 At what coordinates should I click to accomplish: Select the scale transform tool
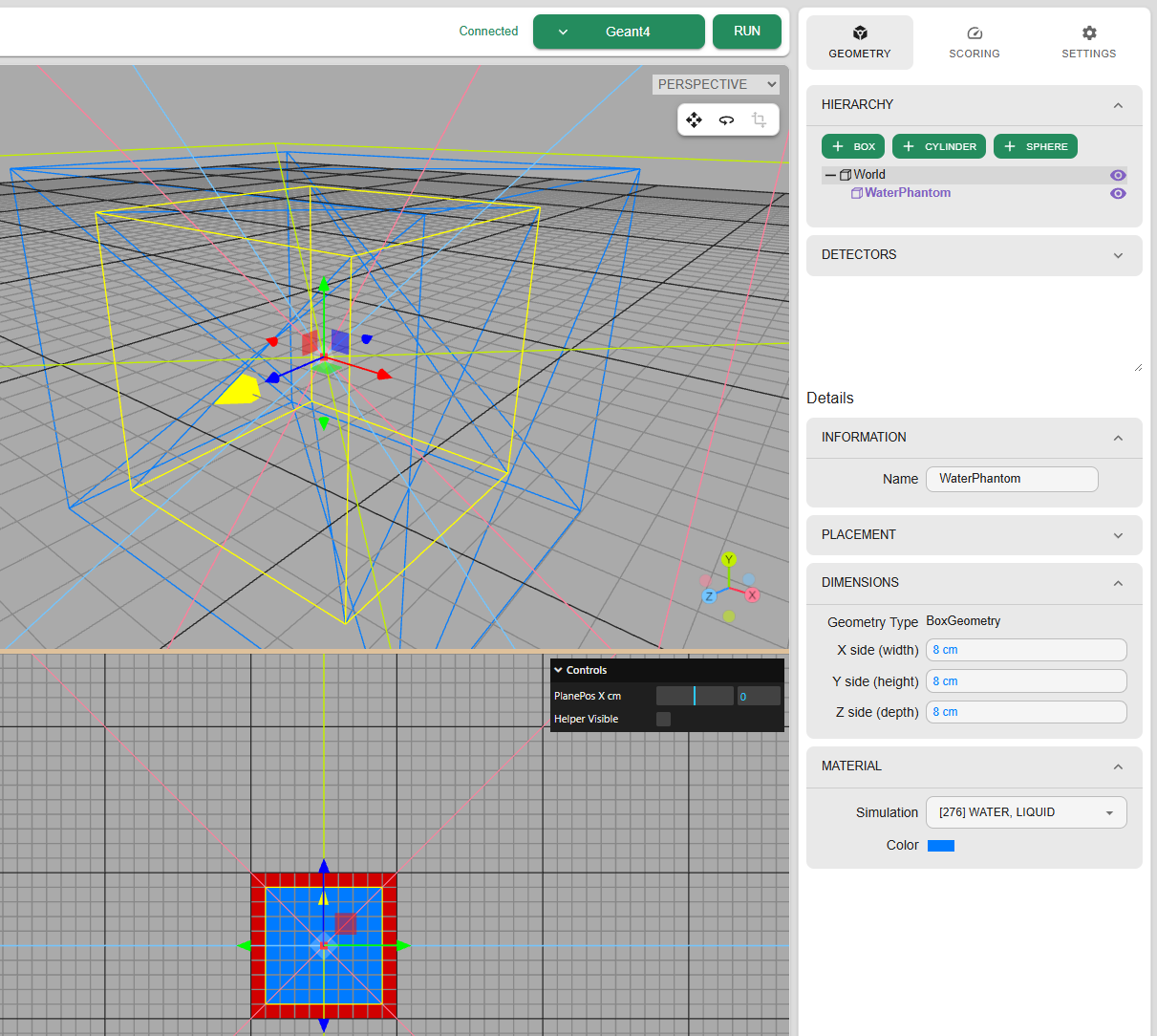tap(760, 119)
